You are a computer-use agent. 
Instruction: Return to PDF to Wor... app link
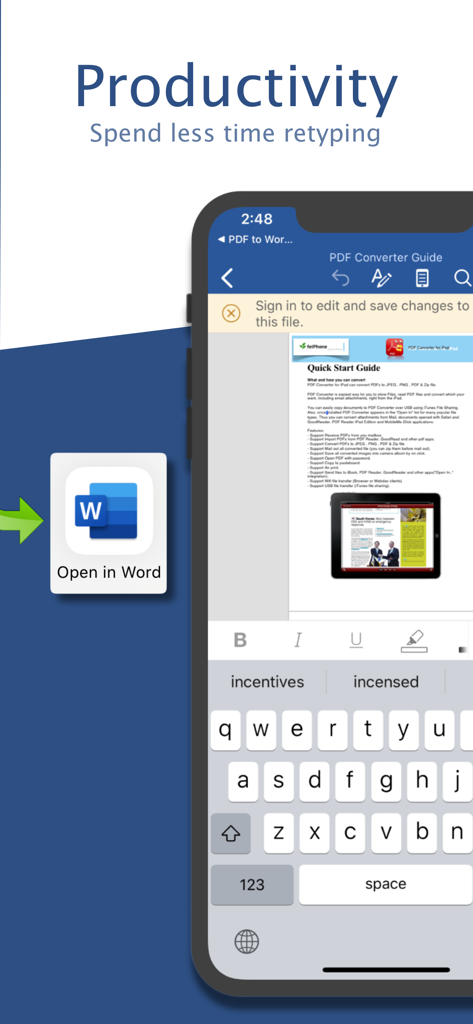pos(255,240)
